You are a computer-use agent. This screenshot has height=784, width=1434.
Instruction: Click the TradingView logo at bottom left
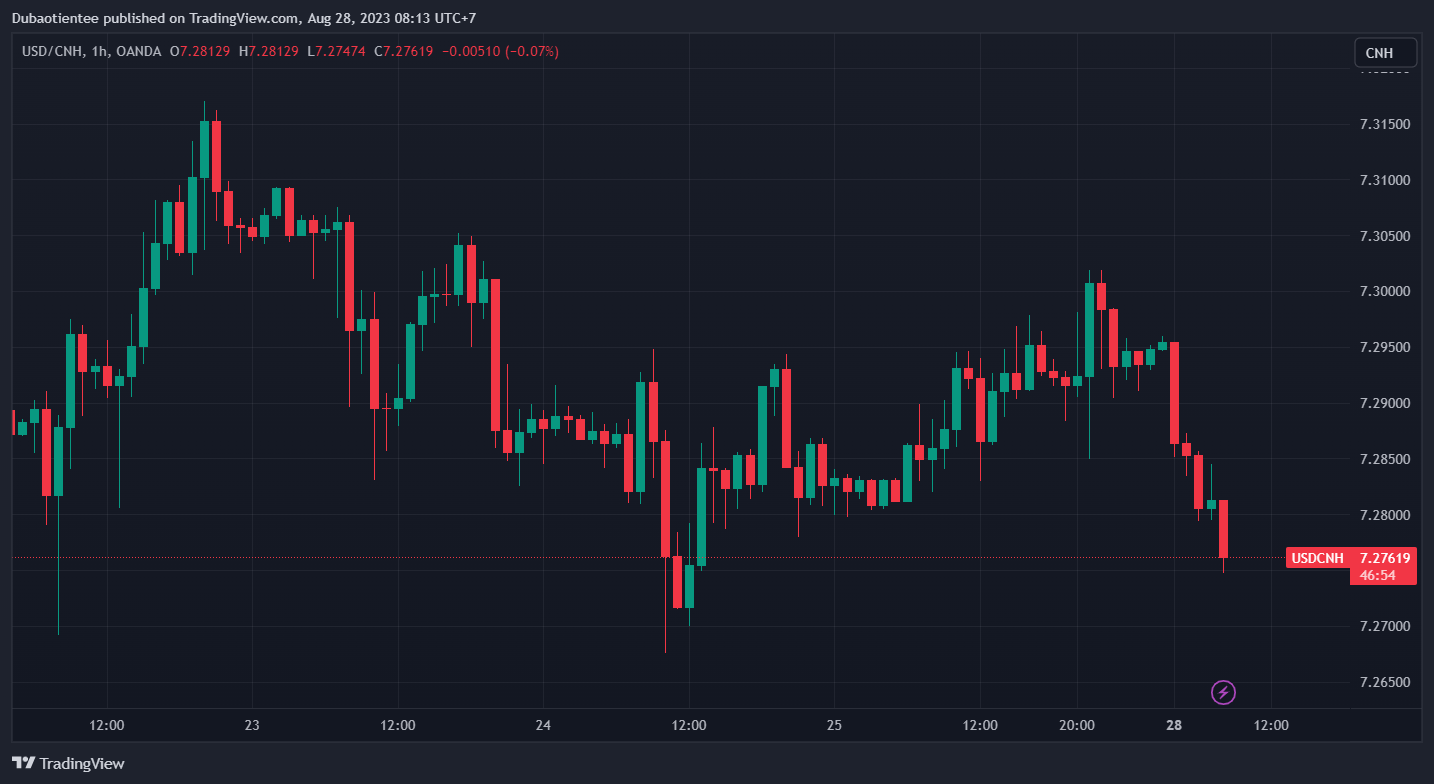68,763
